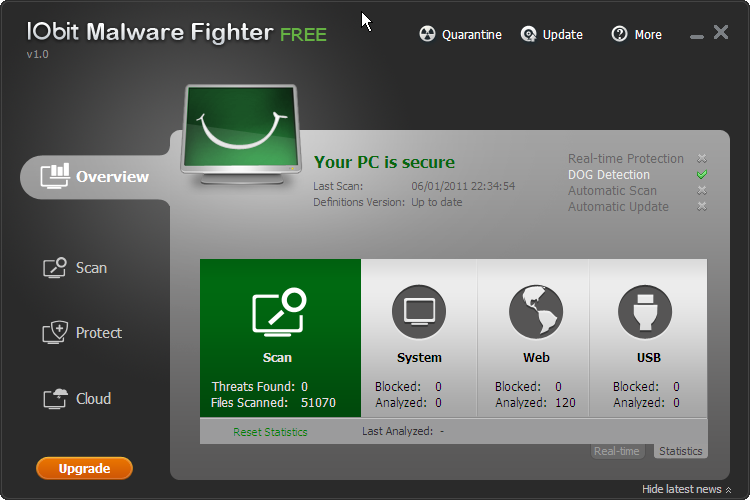Screen dimensions: 750x500
Task: Switch to the Statistics tab
Action: click(x=681, y=451)
